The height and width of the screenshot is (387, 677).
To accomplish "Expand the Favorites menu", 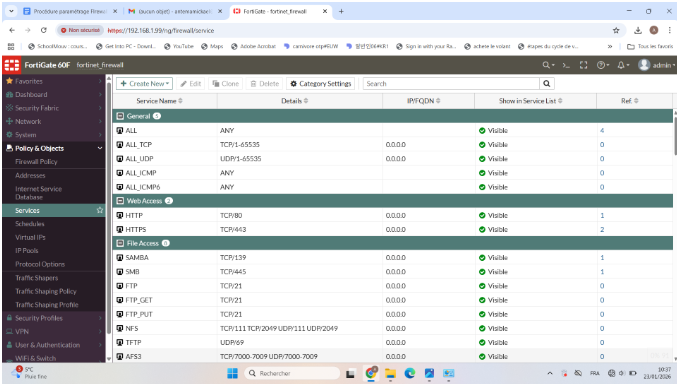I will pos(54,81).
